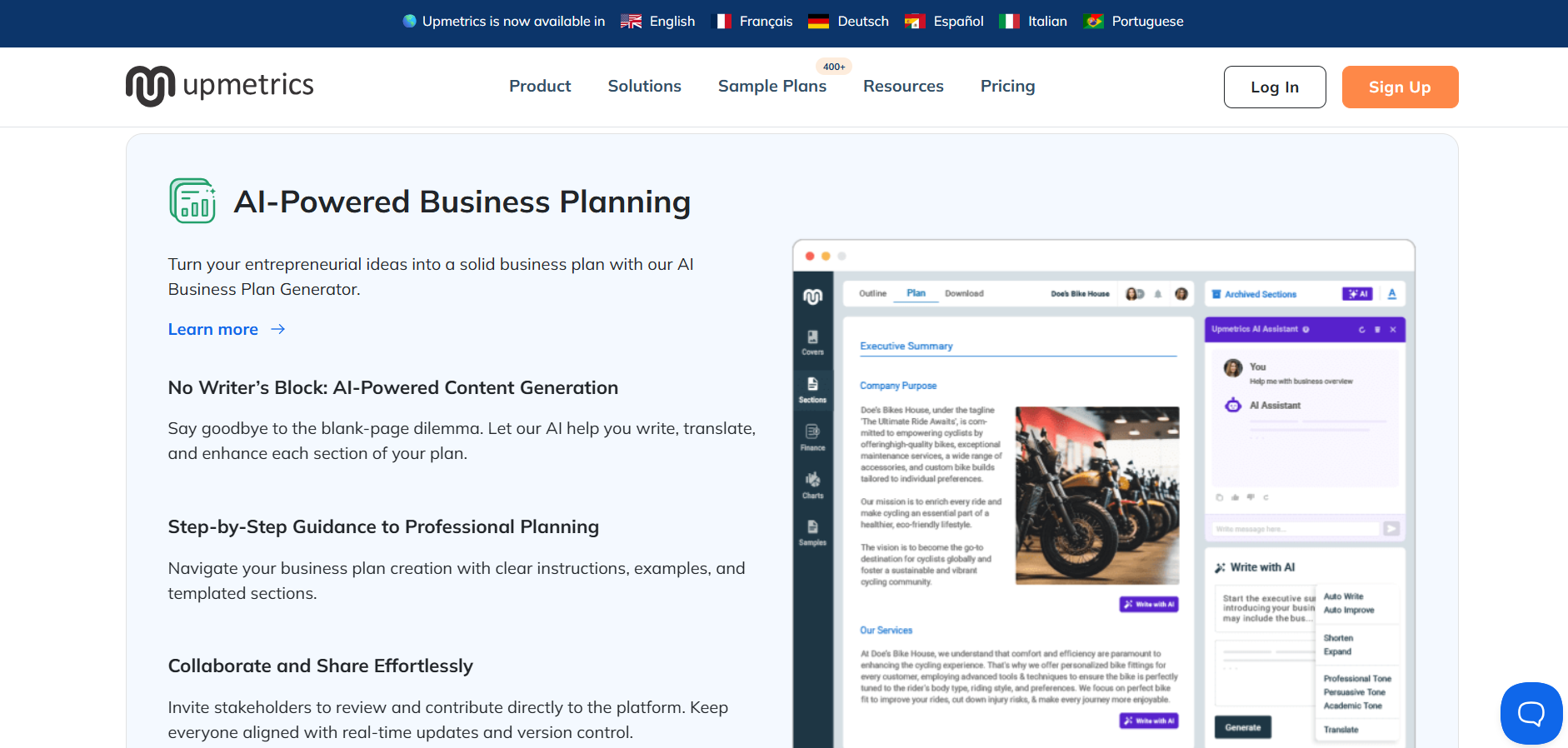The image size is (1568, 748).
Task: Open the Solutions navigation menu
Action: point(644,86)
